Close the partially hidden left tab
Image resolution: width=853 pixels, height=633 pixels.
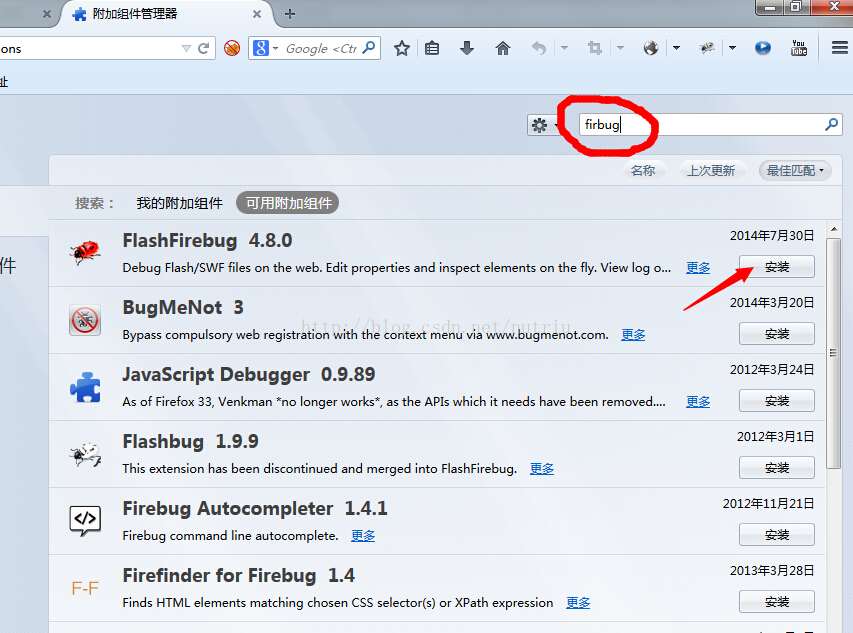pyautogui.click(x=47, y=14)
